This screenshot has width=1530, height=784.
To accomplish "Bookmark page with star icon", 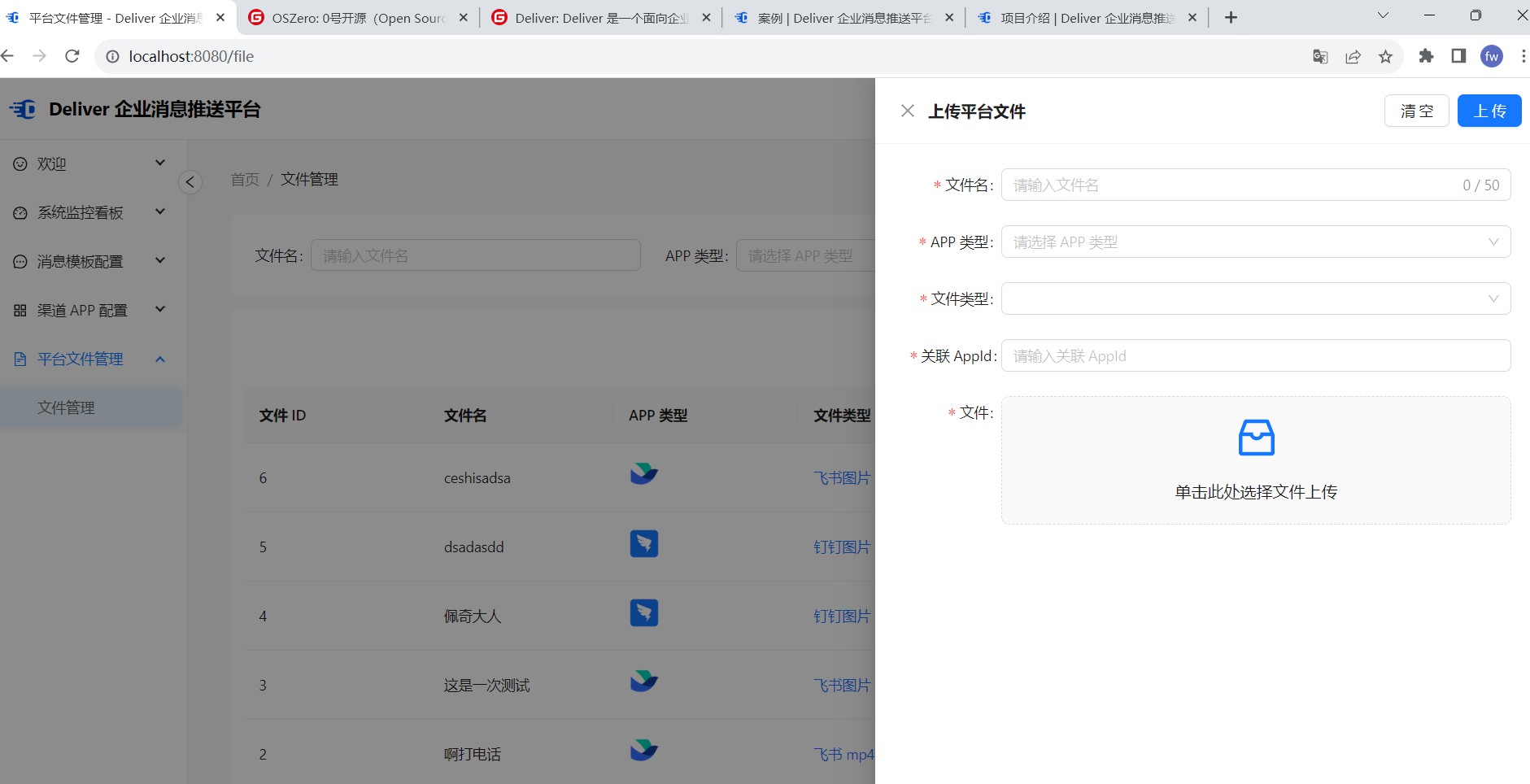I will [x=1385, y=56].
